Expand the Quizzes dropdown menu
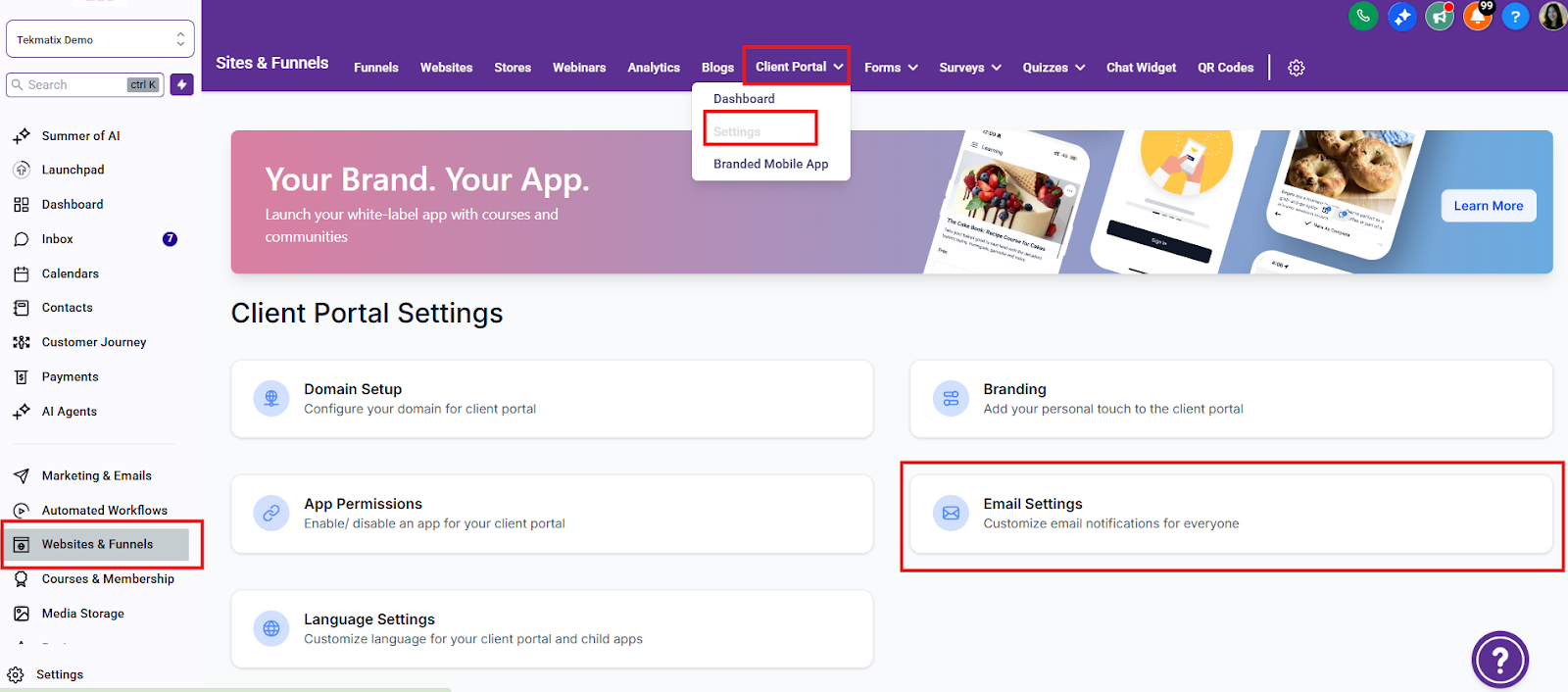1568x692 pixels. pyautogui.click(x=1053, y=68)
